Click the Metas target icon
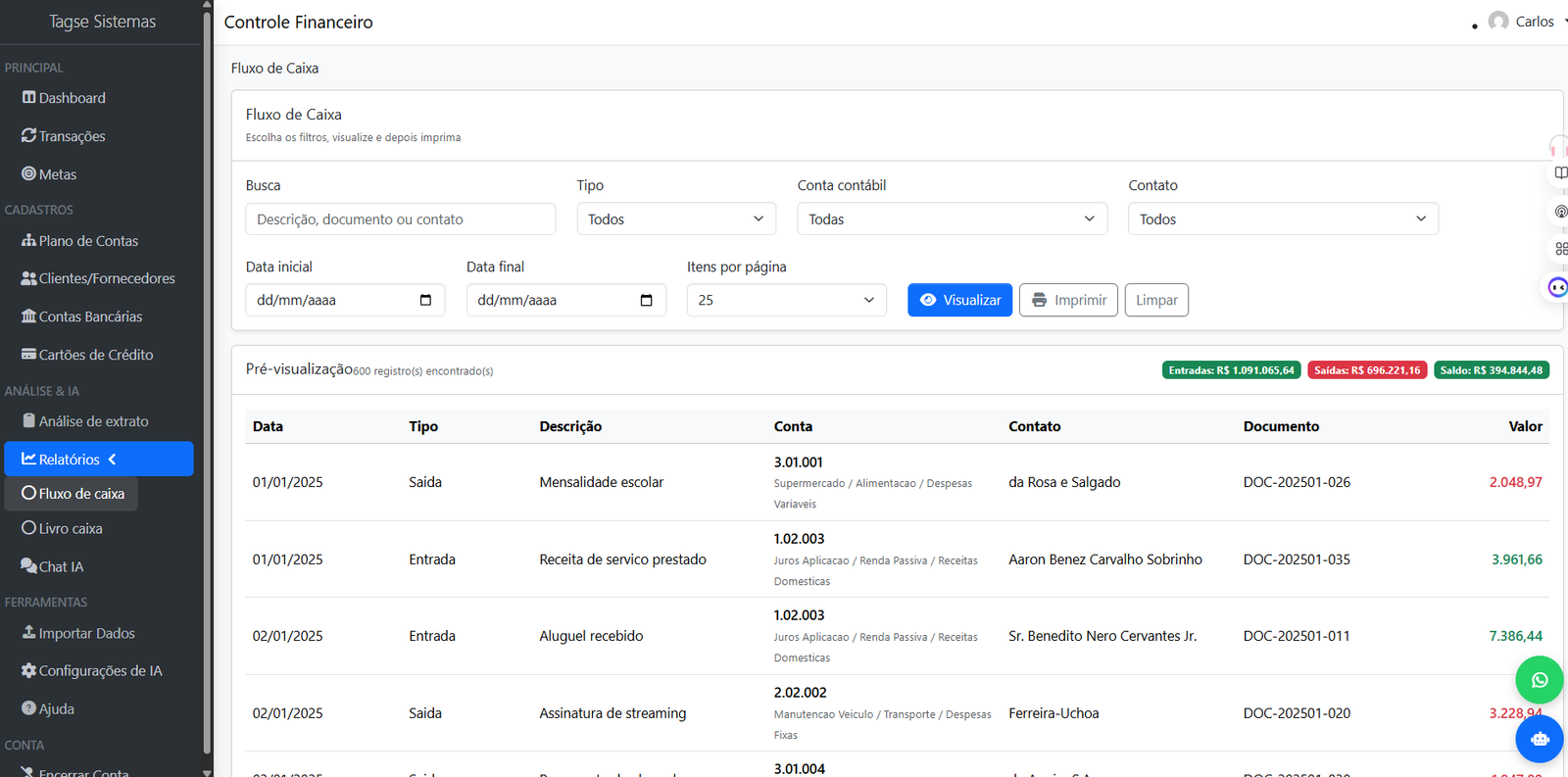 pyautogui.click(x=28, y=174)
